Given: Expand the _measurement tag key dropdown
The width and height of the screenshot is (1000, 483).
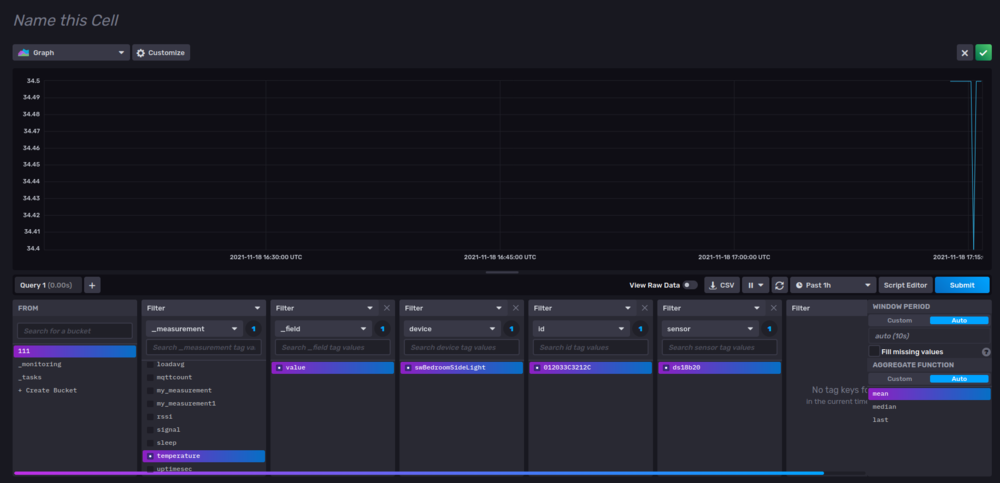Looking at the screenshot, I should click(x=194, y=328).
